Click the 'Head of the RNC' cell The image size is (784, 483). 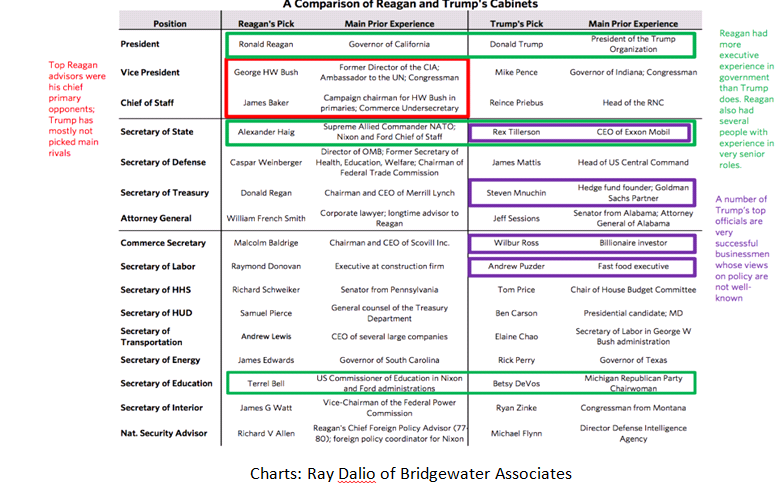pos(633,102)
